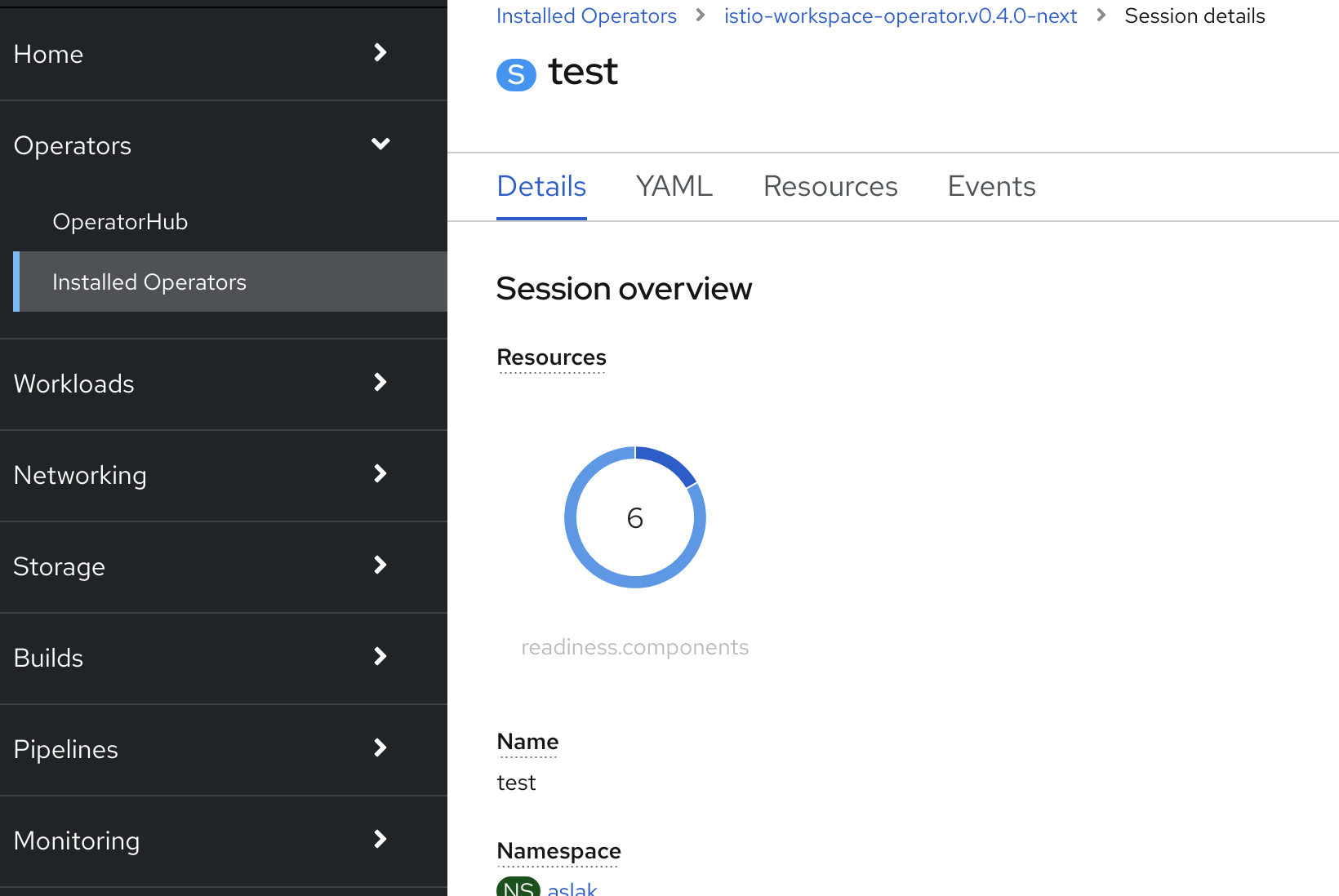Screen dimensions: 1339x896
Task: Click Installed Operators breadcrumb
Action: [x=586, y=15]
